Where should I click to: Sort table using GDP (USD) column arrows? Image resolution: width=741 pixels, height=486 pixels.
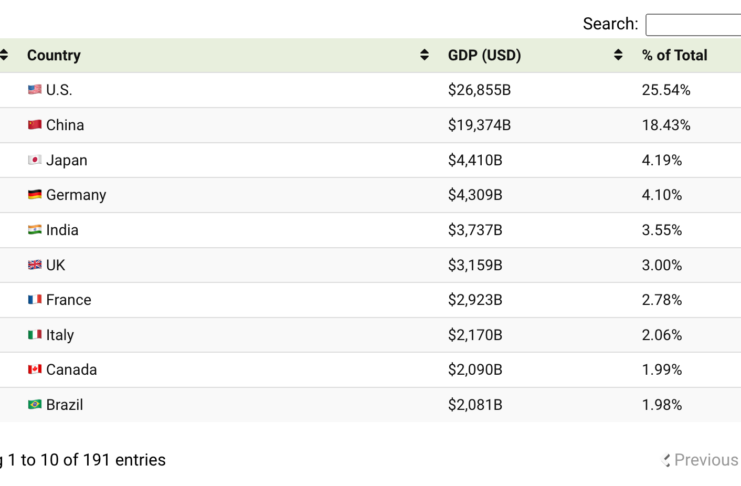pyautogui.click(x=618, y=55)
